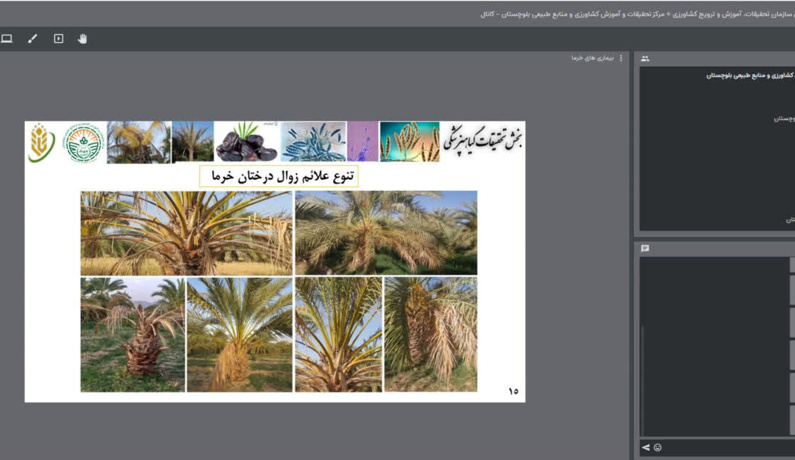The image size is (795, 460).
Task: Click the calligraphy heading بخش تحقیقات گیاهپزشکی
Action: click(483, 141)
